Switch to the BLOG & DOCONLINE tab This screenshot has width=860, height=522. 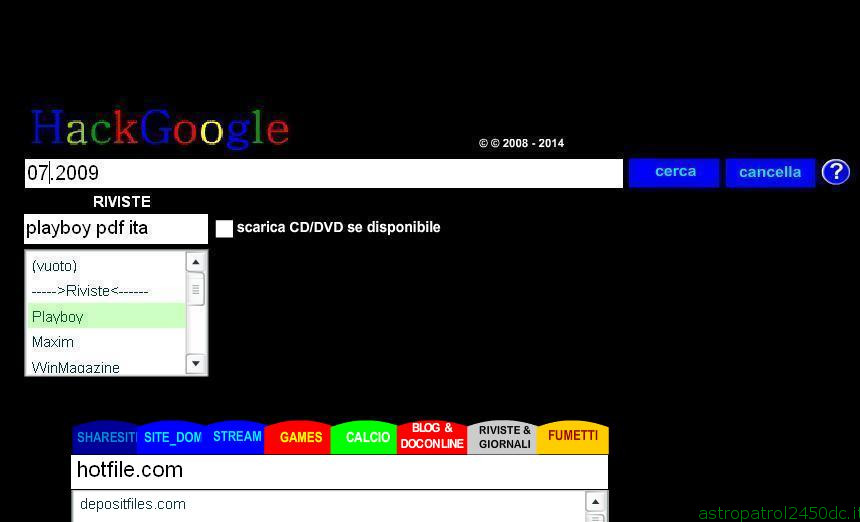point(432,438)
